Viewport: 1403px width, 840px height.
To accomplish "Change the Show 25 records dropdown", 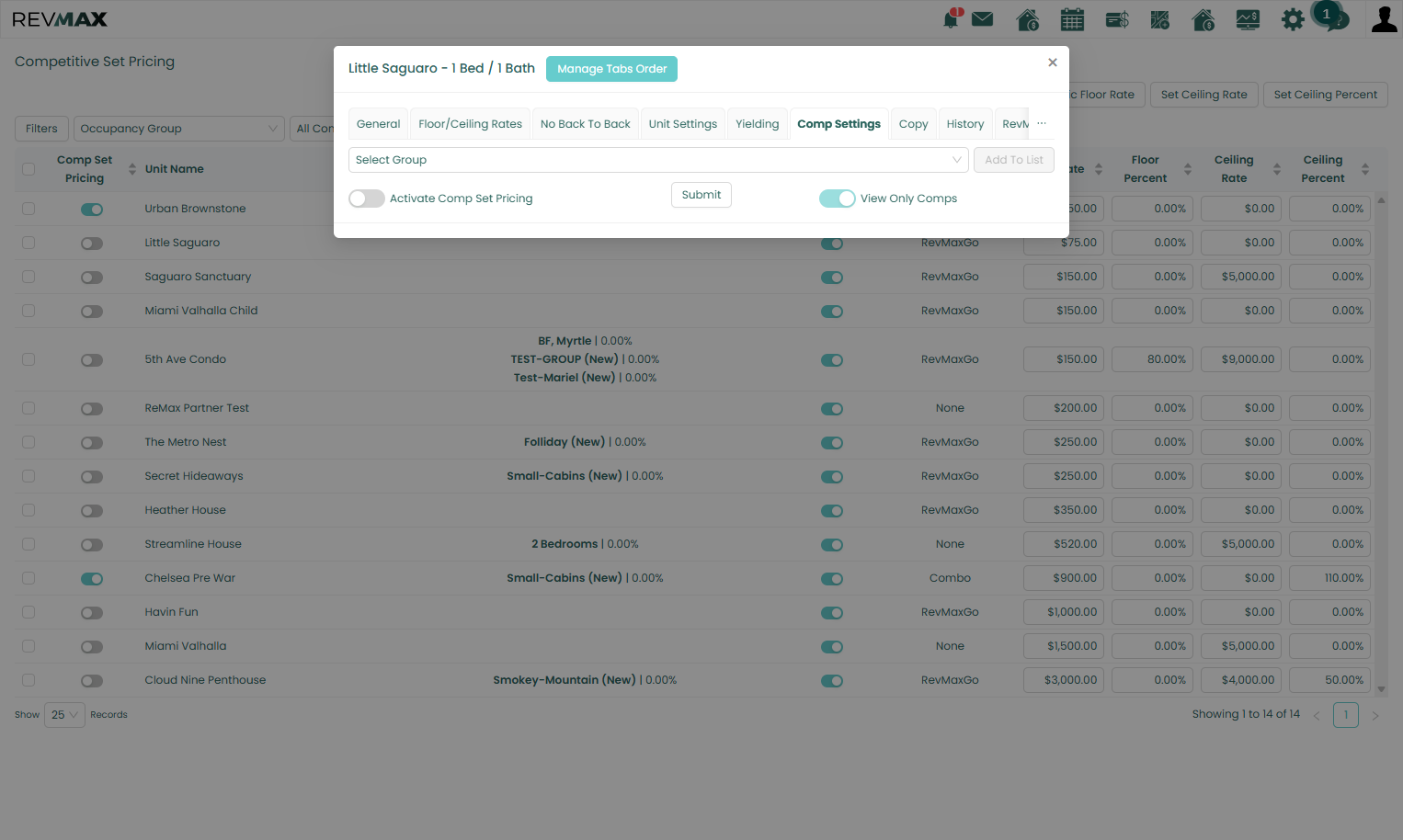I will 64,715.
